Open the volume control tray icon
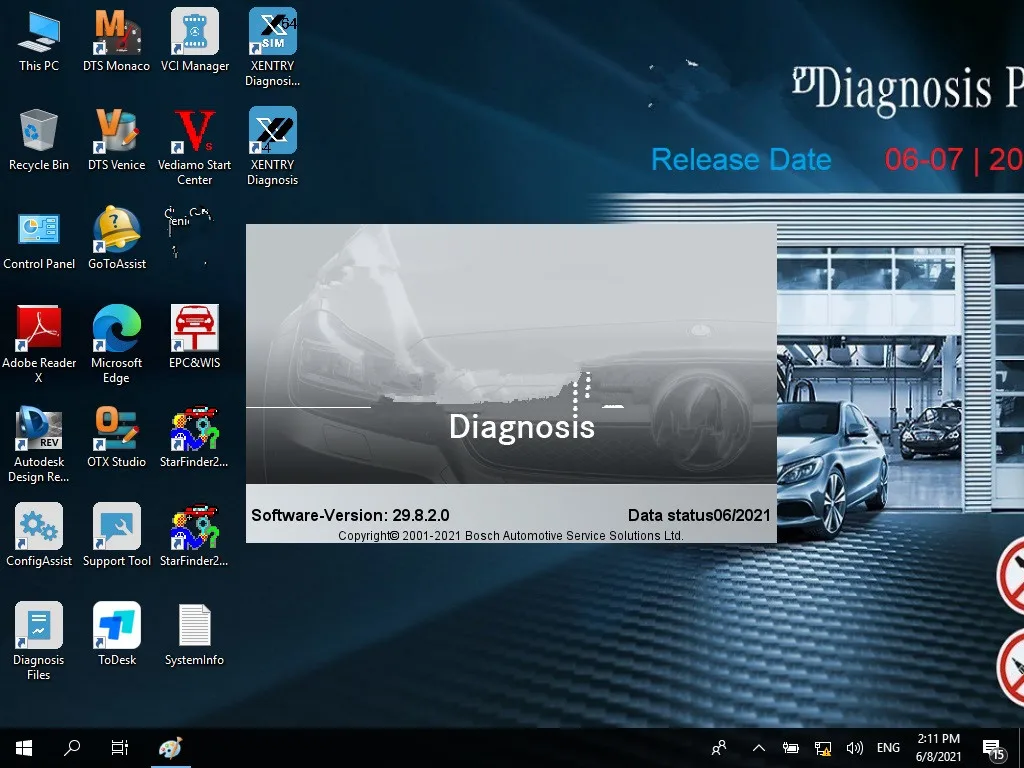Screen dimensions: 1024x768 (854, 748)
